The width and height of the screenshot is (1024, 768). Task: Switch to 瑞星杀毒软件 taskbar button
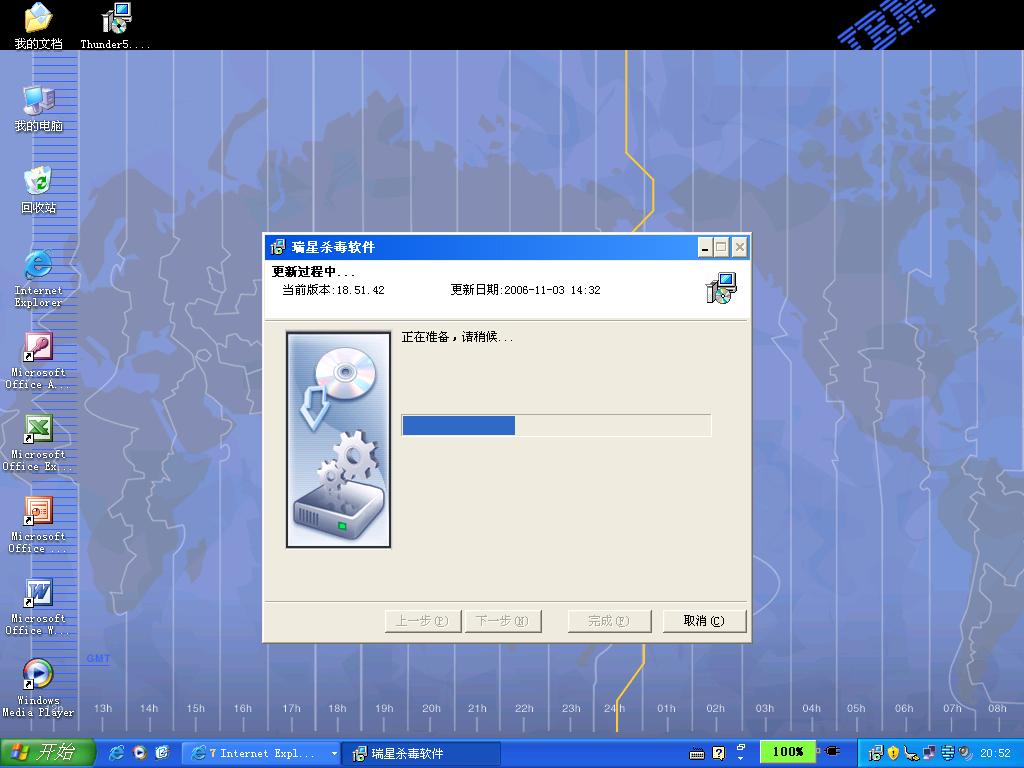click(421, 753)
